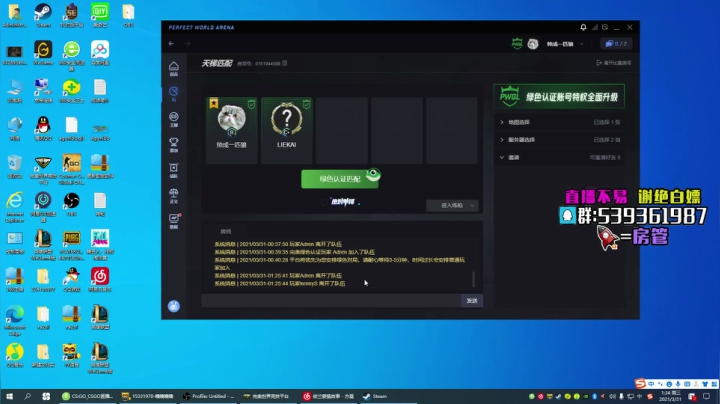720x404 pixels.
Task: Open Baidu Netdisk desktop icon
Action: click(100, 53)
